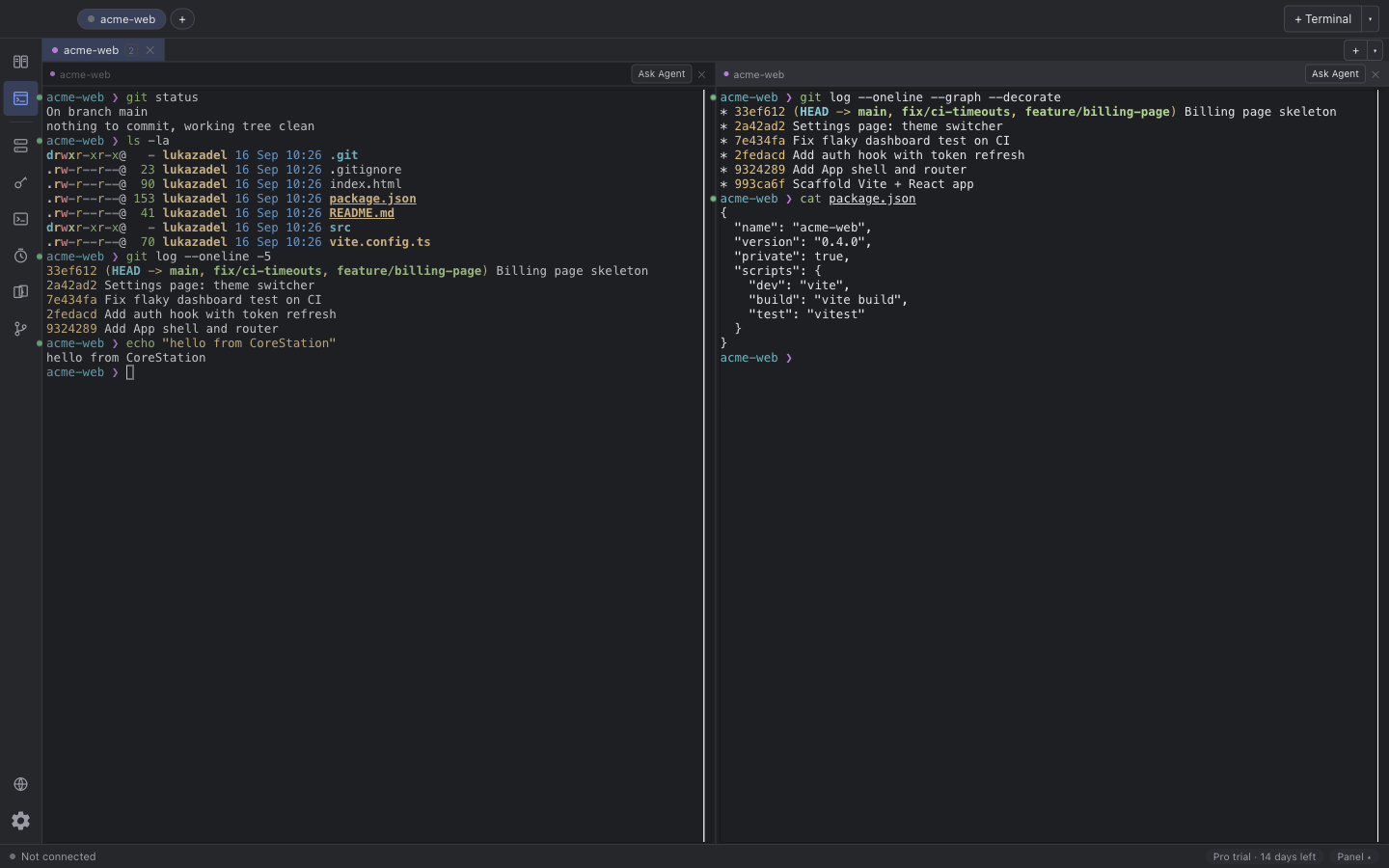
Task: Click the left pane acme-web title
Action: click(x=85, y=74)
